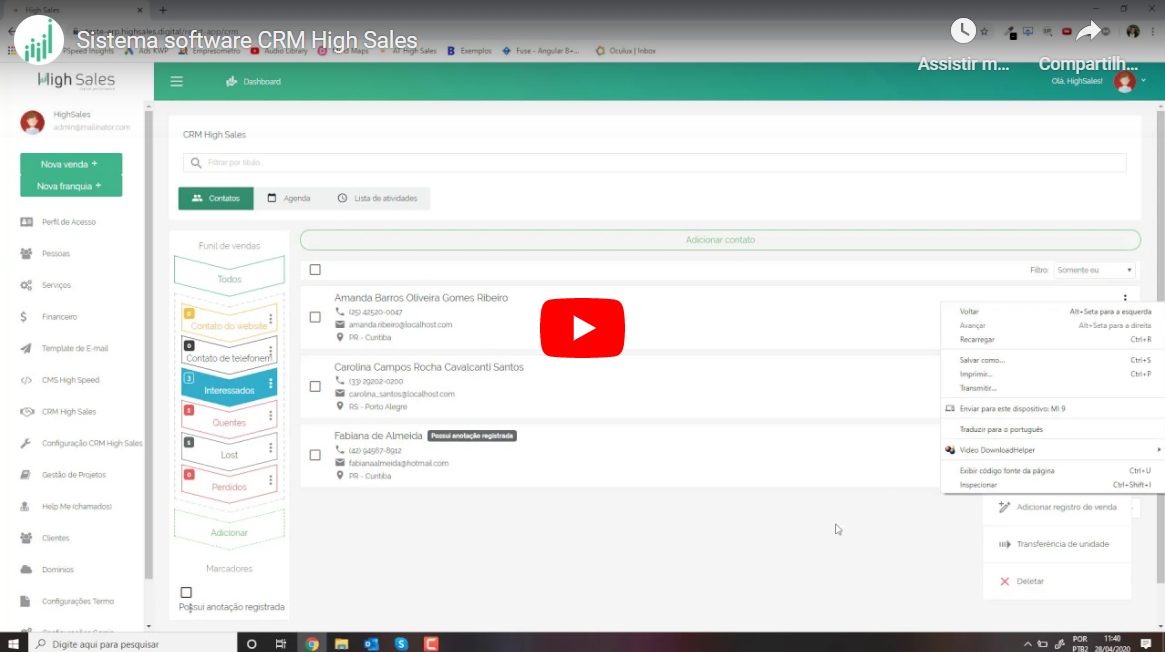Click YouTube Assistir mais tarde clock icon
The width and height of the screenshot is (1165, 652).
click(963, 30)
